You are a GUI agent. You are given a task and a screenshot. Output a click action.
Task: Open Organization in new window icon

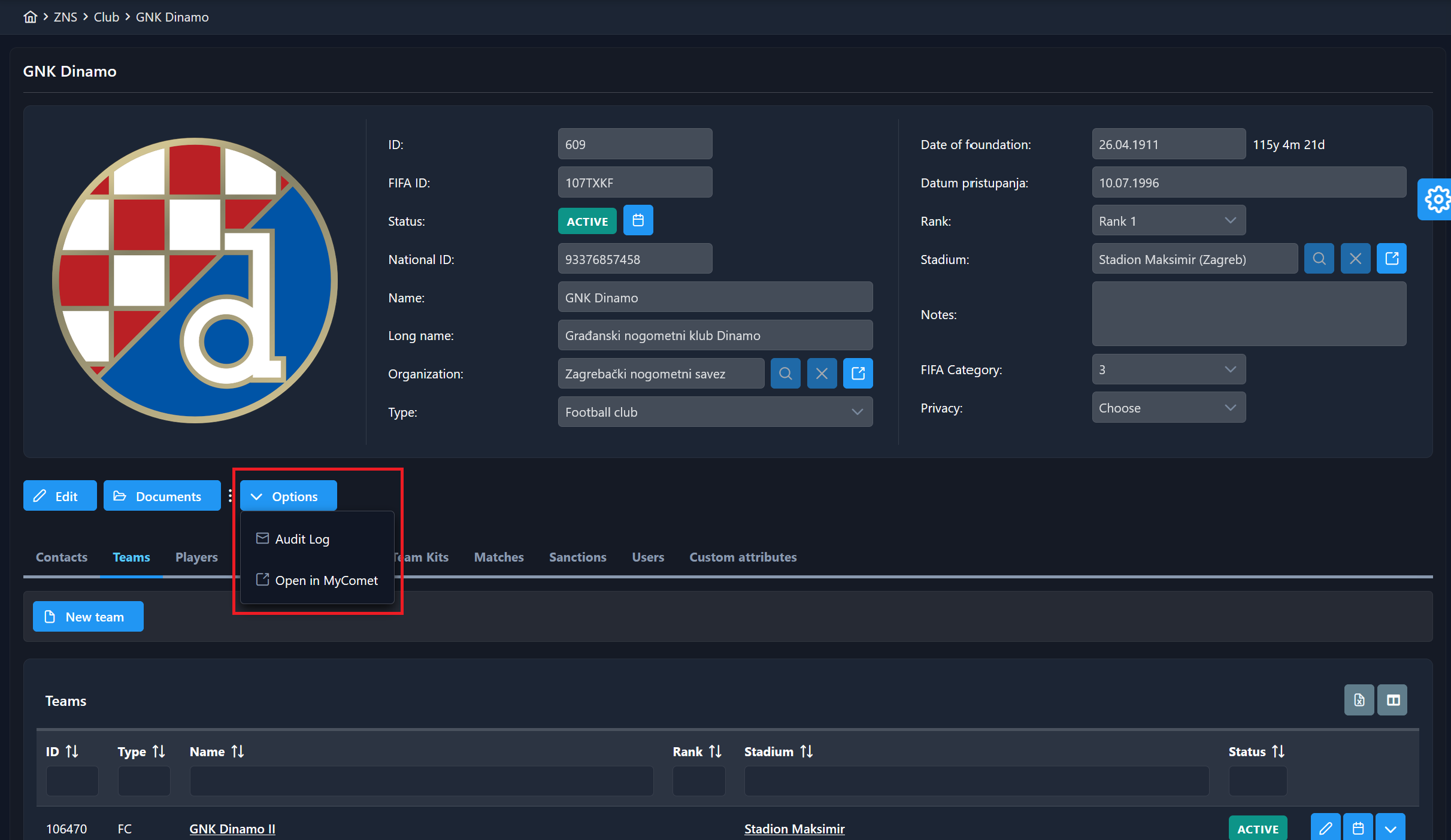[x=858, y=374]
